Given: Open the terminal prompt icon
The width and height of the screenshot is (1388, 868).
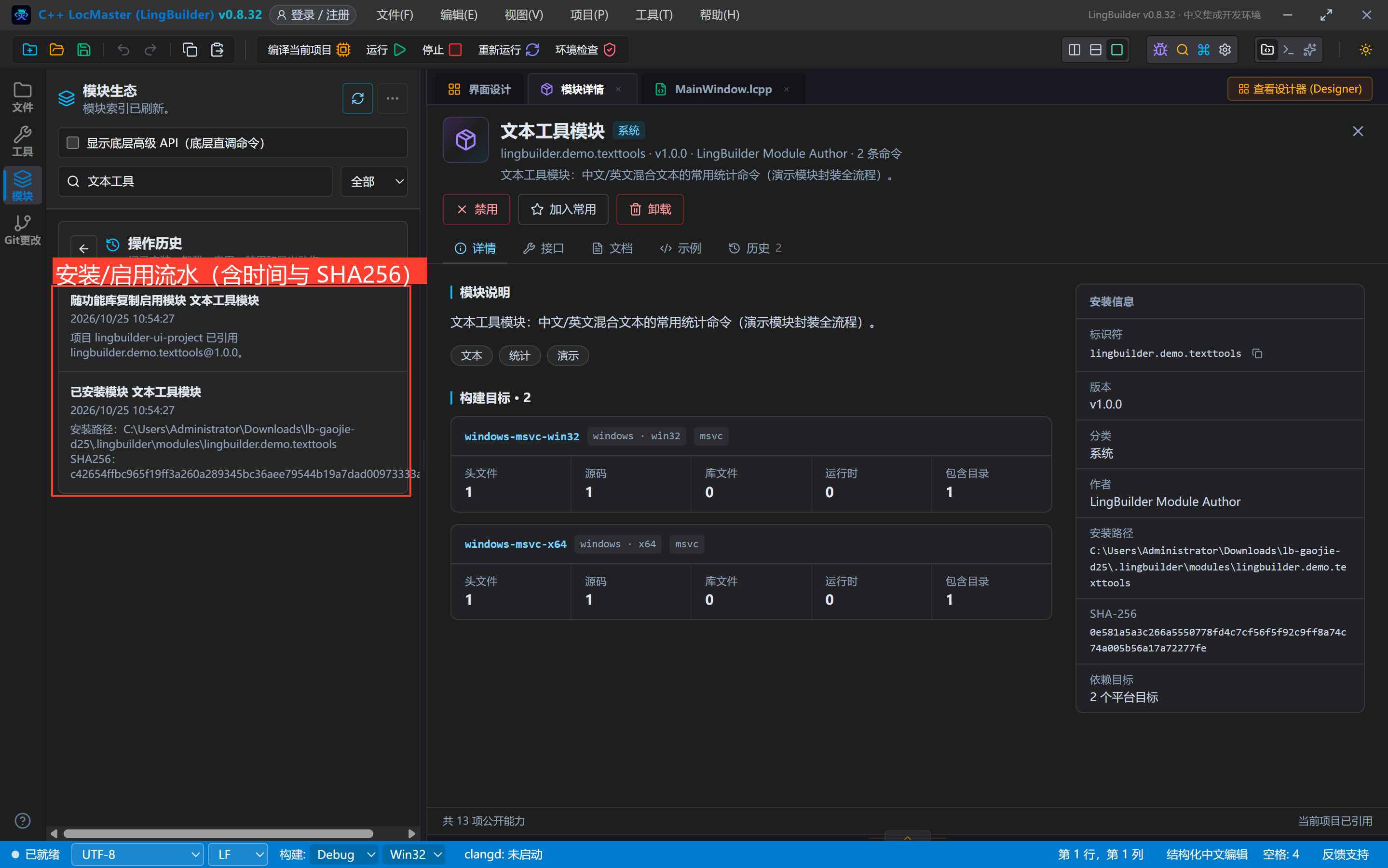Looking at the screenshot, I should pyautogui.click(x=1289, y=50).
